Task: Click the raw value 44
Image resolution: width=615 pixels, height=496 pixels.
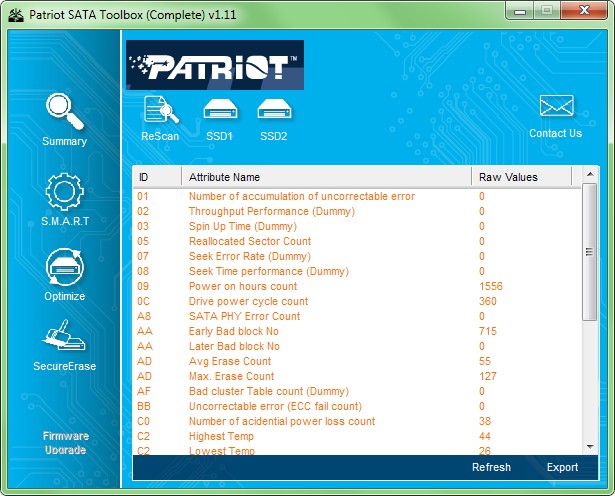Action: (485, 436)
